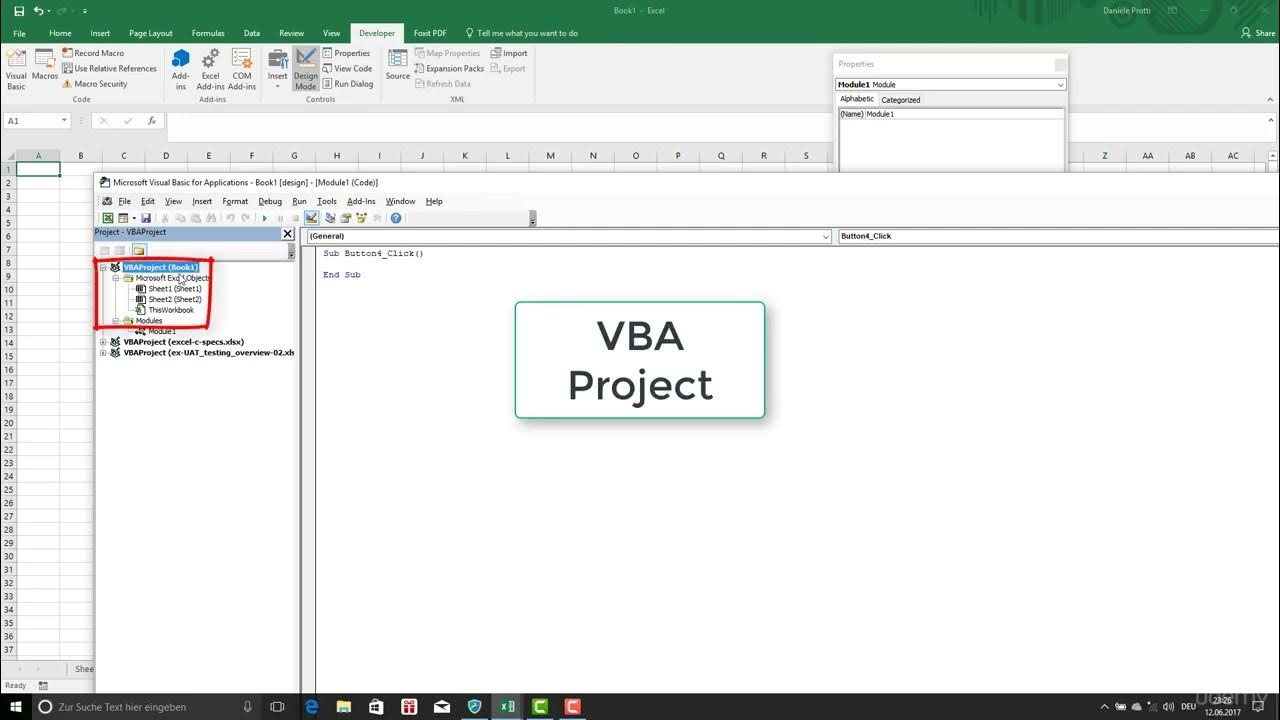
Task: Switch to Categorized tab in Properties
Action: tap(901, 100)
